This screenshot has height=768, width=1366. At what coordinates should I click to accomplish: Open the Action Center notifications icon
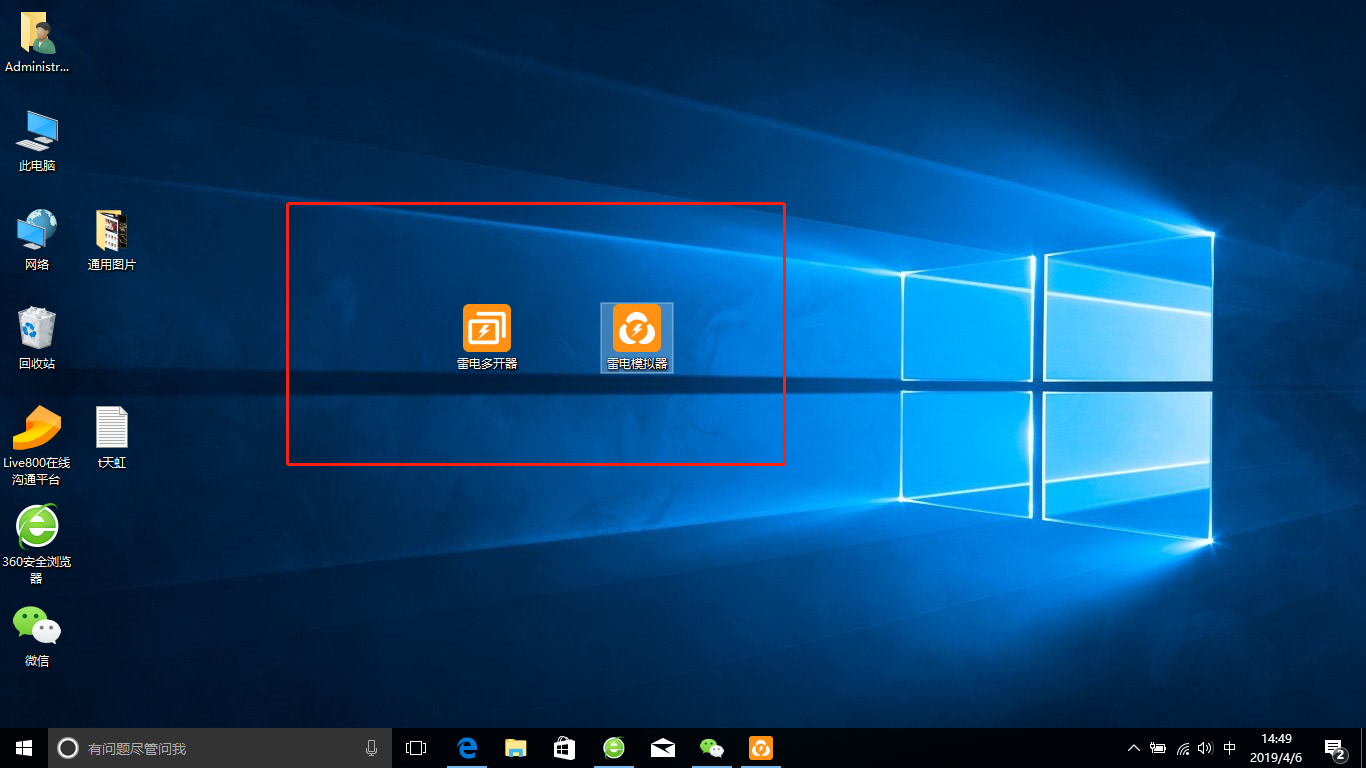1334,748
